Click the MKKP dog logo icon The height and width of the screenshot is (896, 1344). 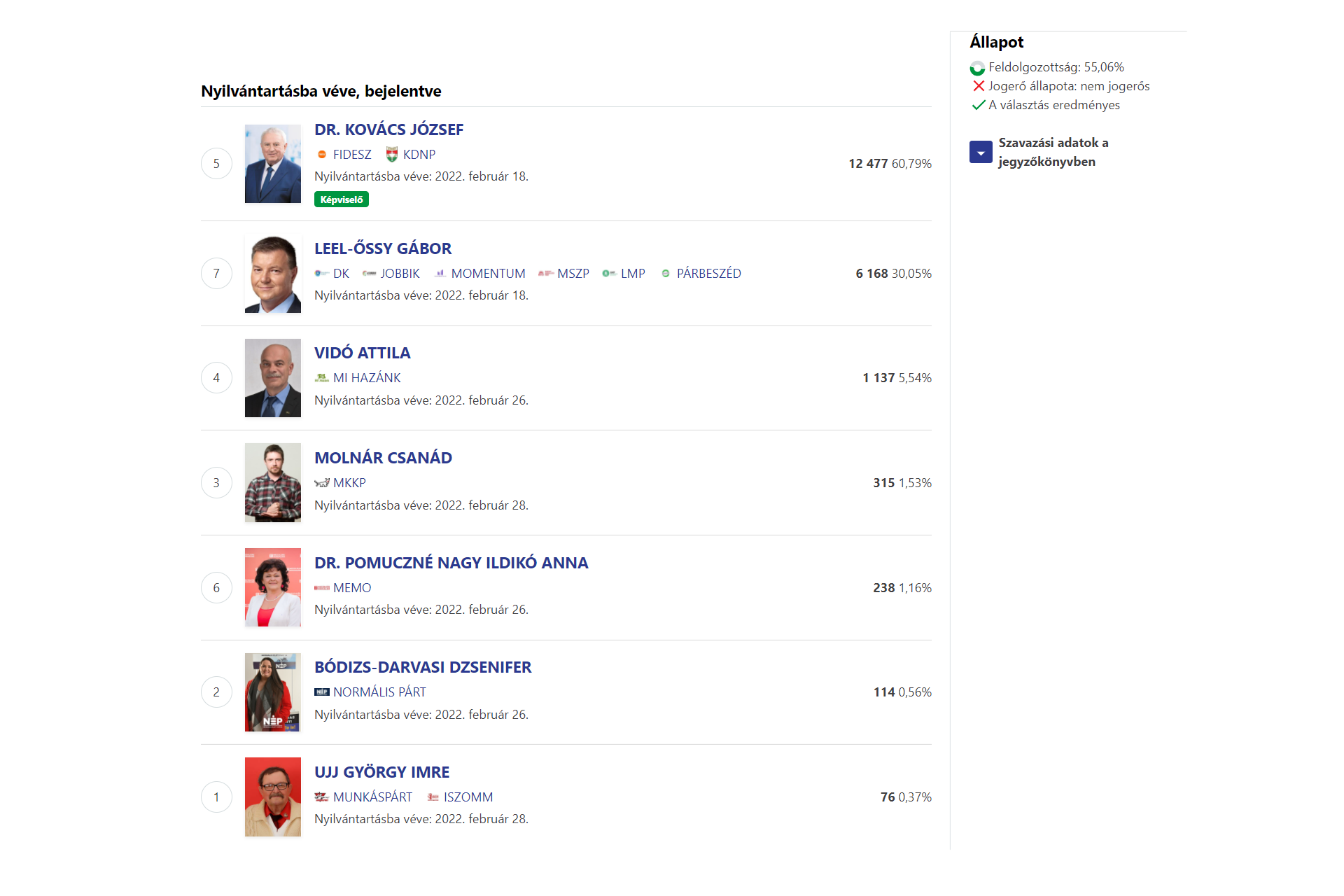tap(322, 483)
